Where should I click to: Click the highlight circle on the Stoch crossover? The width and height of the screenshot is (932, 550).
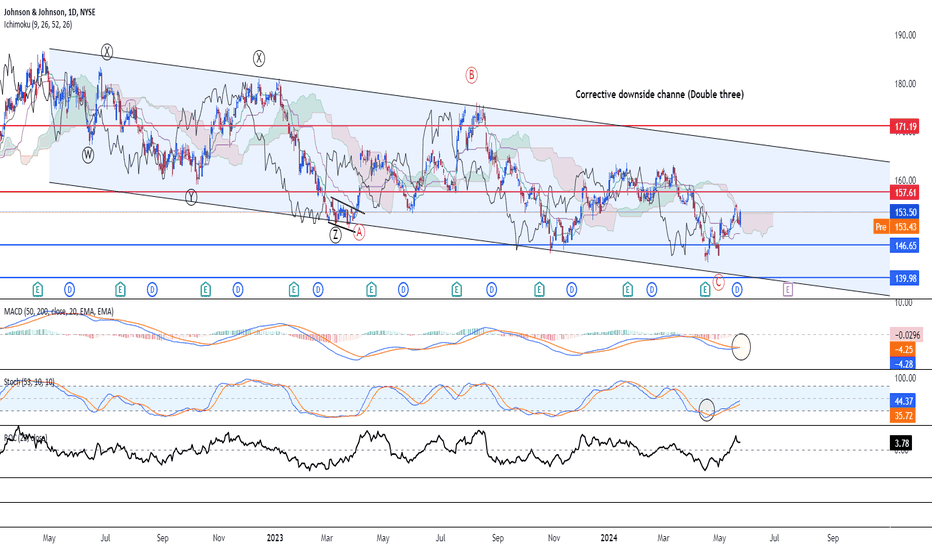point(706,410)
